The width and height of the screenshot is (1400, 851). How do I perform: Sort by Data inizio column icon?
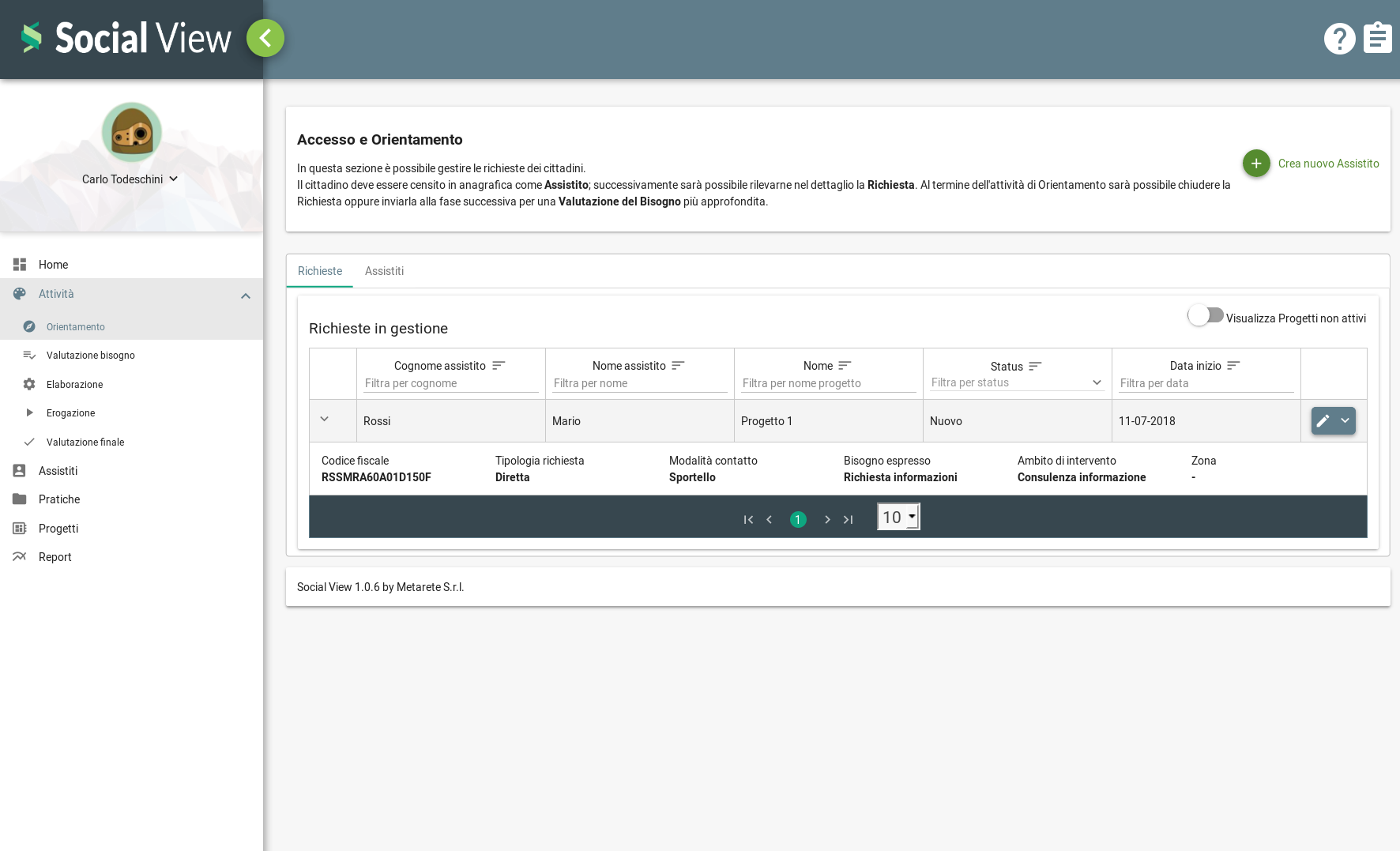pos(1233,366)
